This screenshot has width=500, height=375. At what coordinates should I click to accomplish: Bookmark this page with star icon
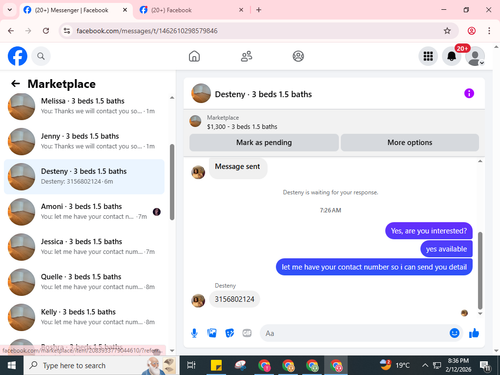(447, 31)
